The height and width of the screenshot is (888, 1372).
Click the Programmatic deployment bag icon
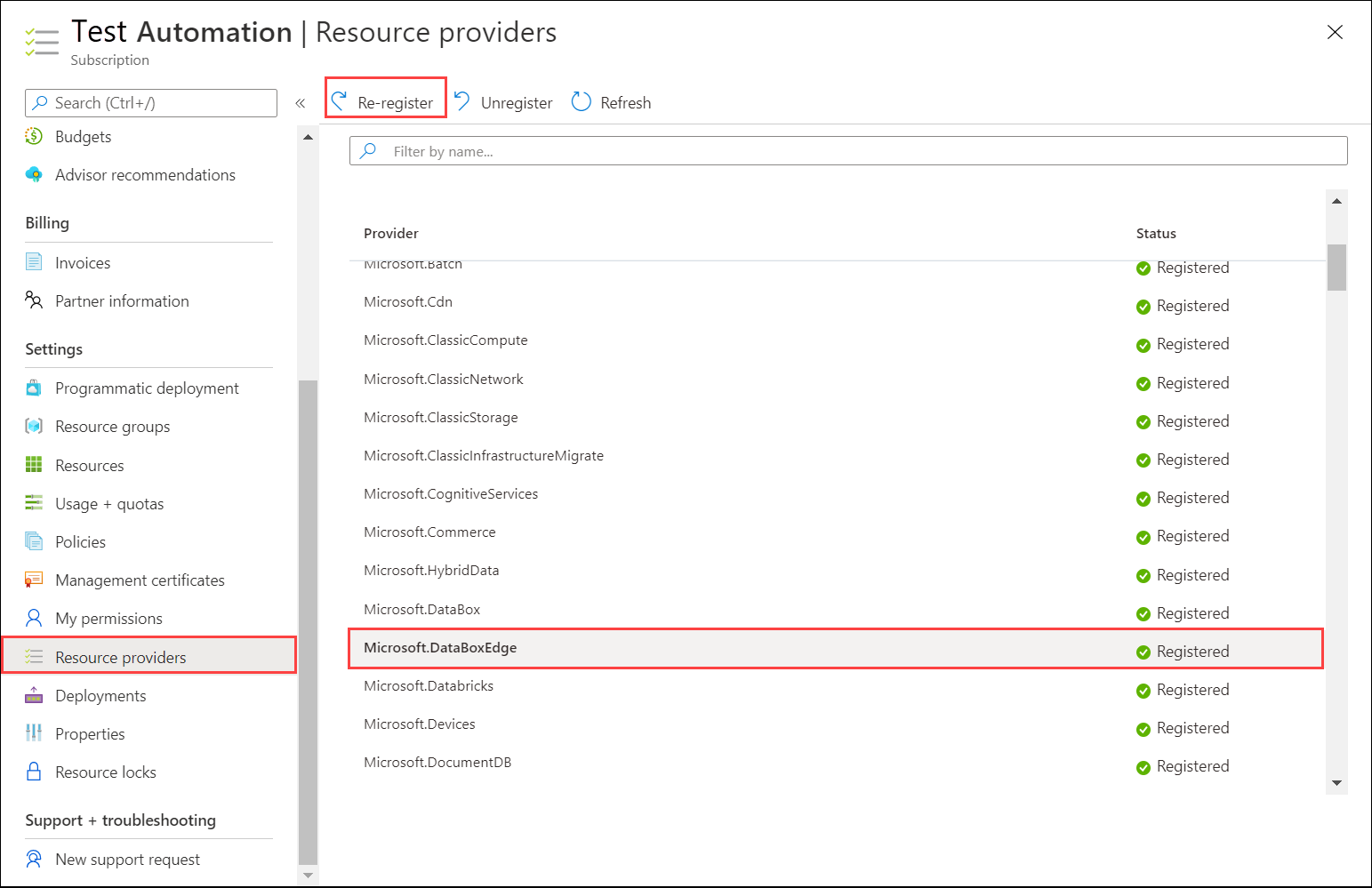click(x=34, y=388)
